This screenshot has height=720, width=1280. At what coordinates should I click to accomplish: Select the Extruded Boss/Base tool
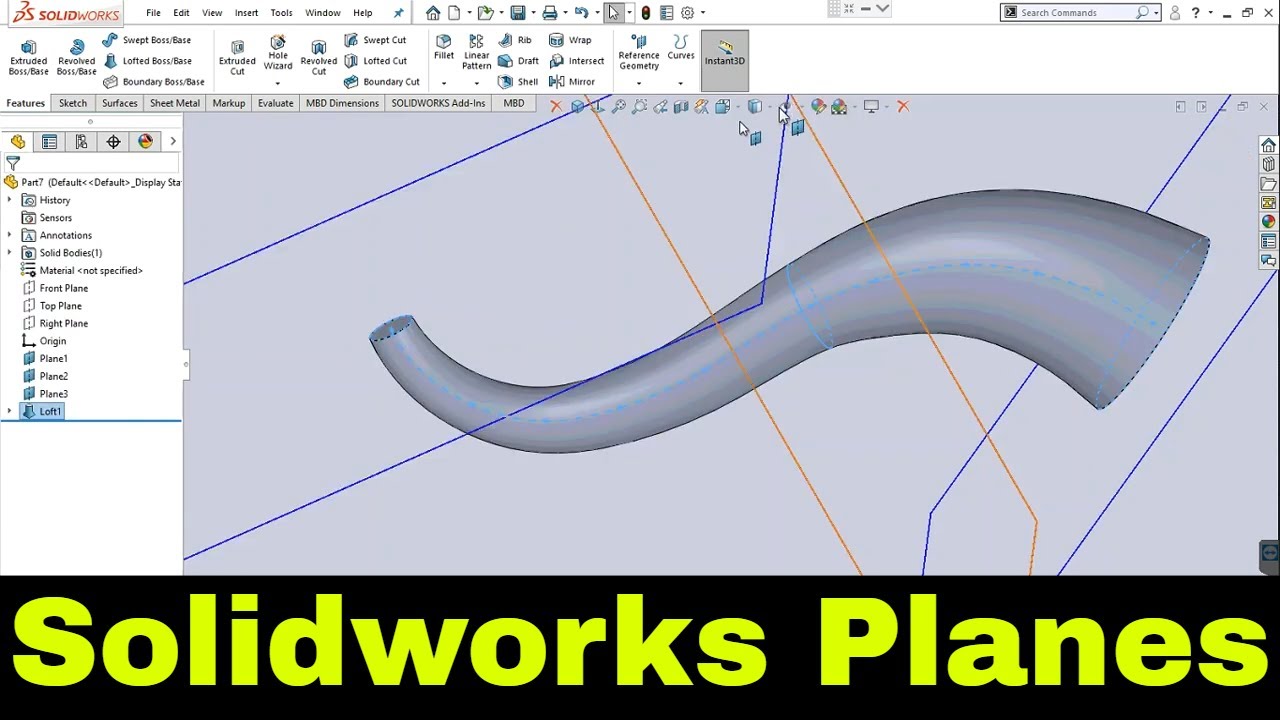point(28,59)
